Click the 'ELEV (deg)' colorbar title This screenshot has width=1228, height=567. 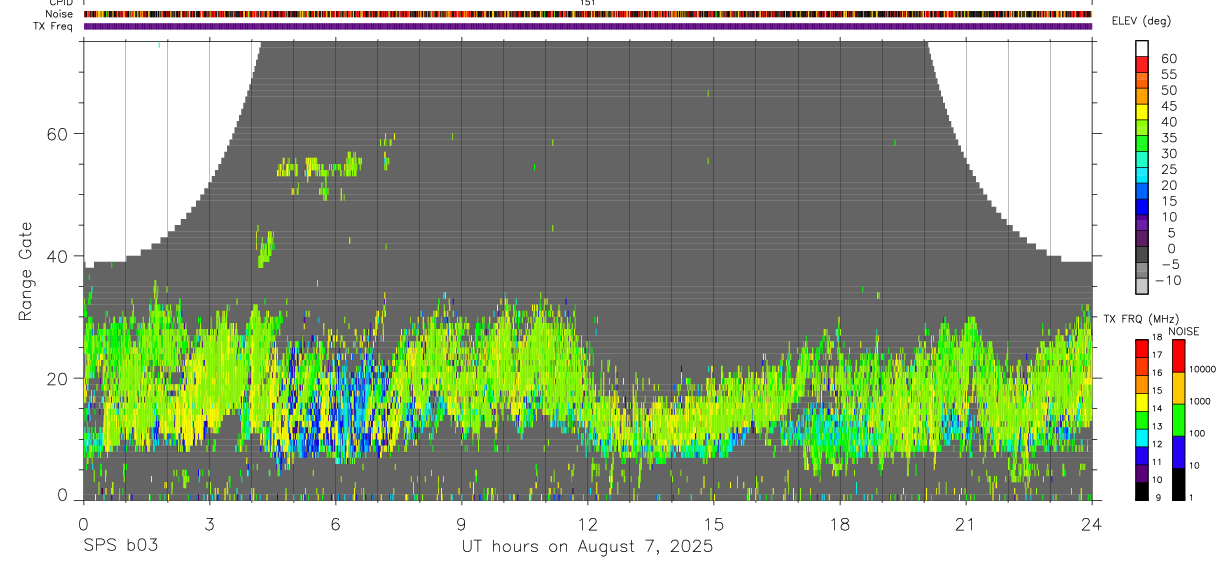tap(1141, 21)
